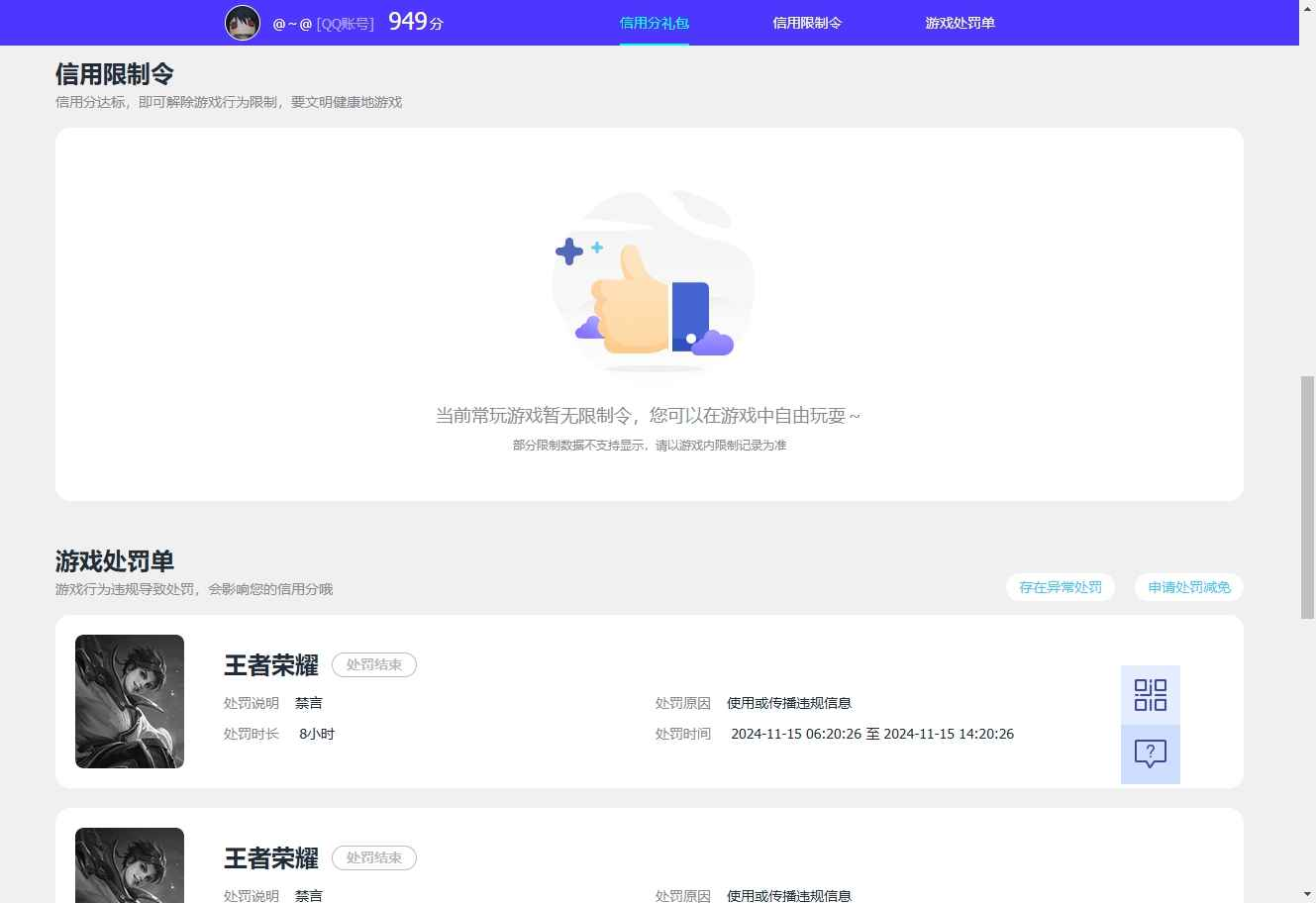Click second card's 王者荣耀 title
This screenshot has width=1316, height=903.
[271, 858]
